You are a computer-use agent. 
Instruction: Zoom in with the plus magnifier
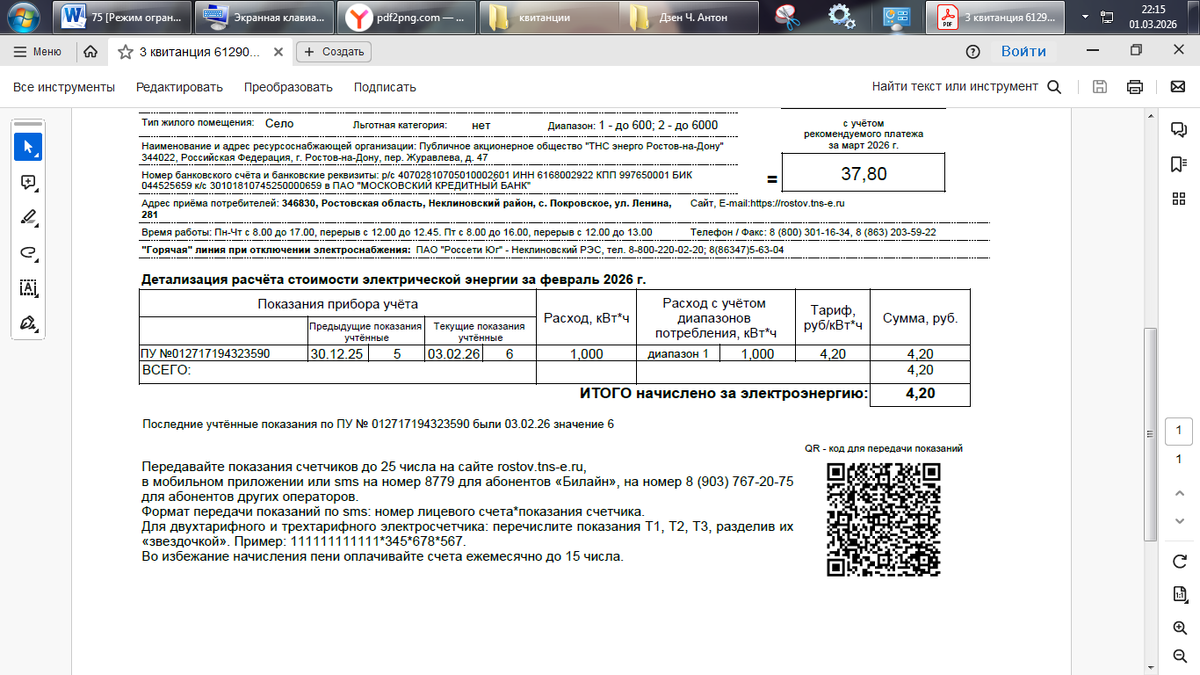point(1179,627)
